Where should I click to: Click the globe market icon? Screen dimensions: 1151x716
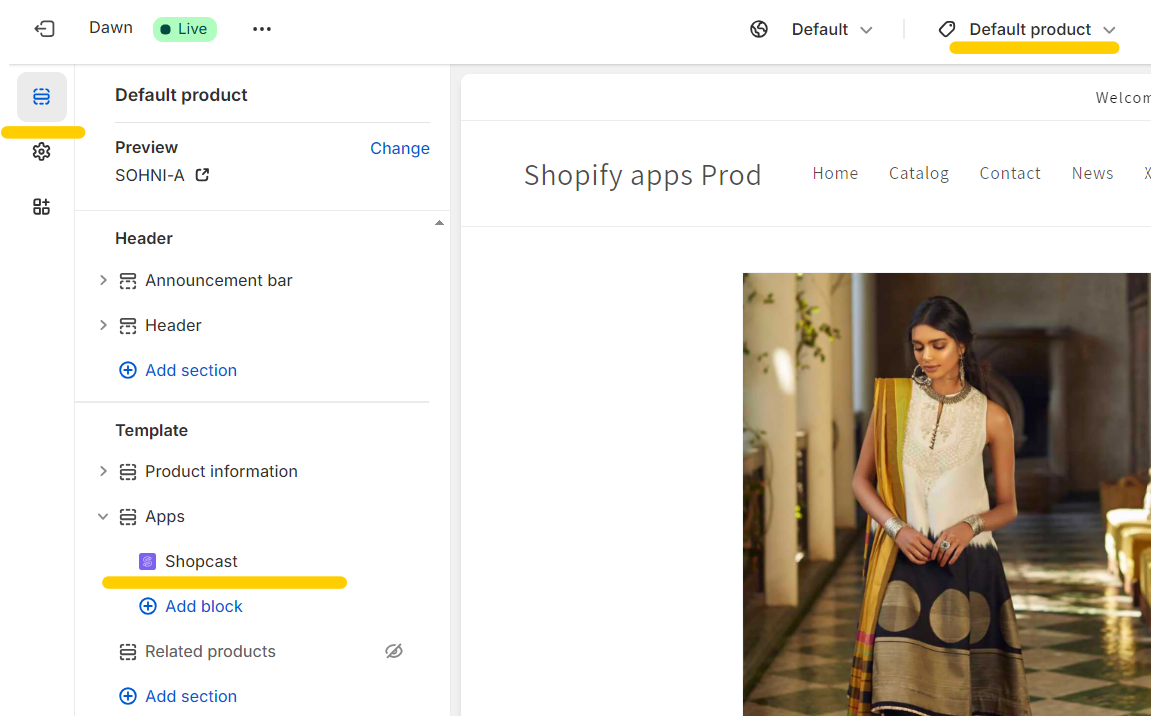(x=759, y=29)
